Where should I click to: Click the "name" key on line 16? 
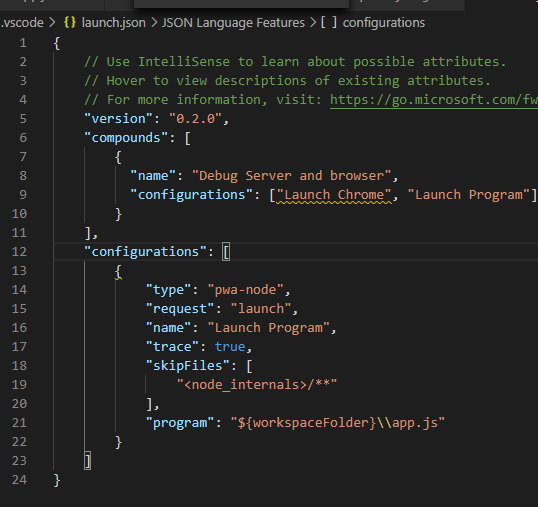point(168,328)
